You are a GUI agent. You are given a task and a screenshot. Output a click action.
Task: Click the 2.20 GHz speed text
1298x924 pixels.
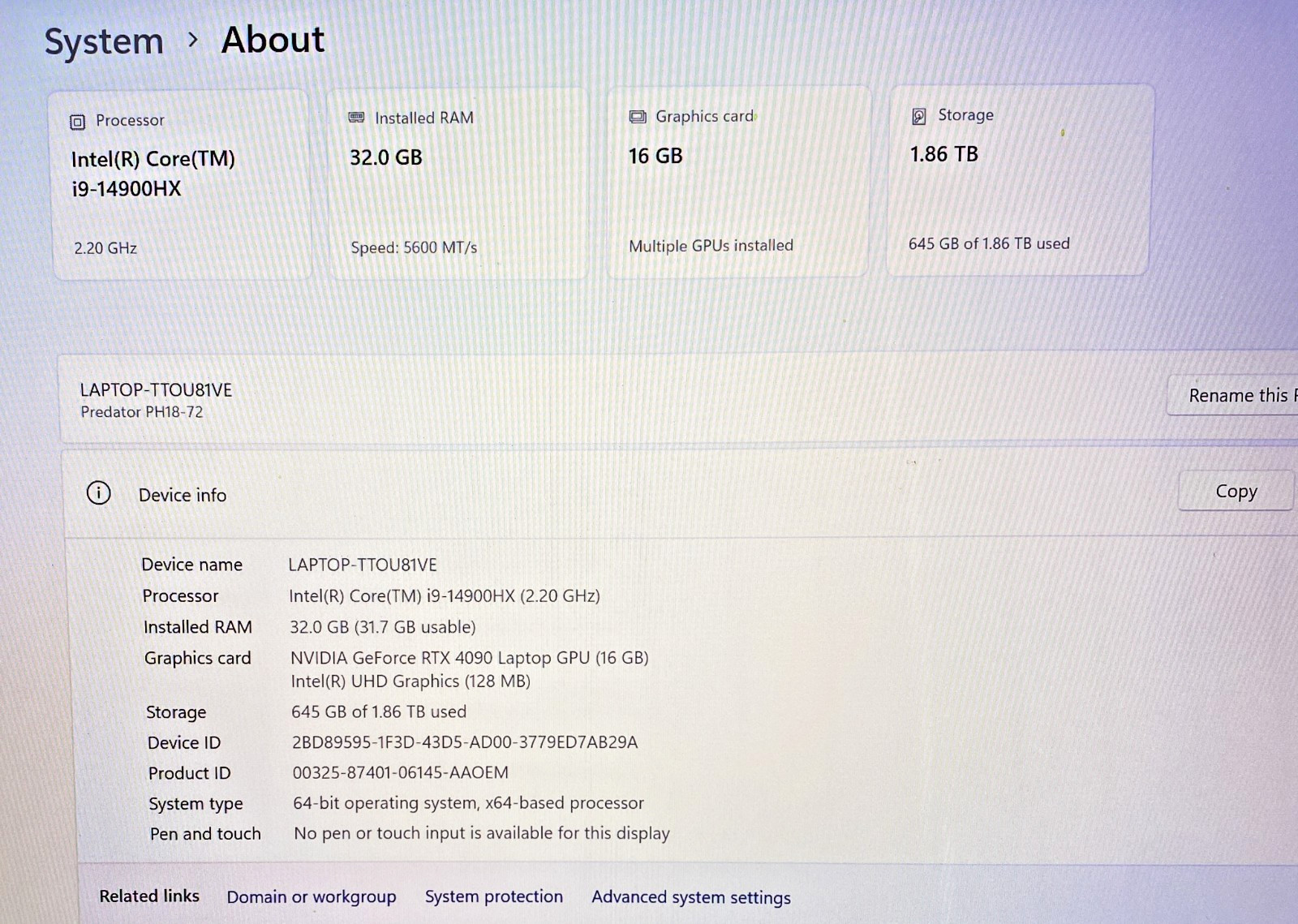(x=105, y=248)
